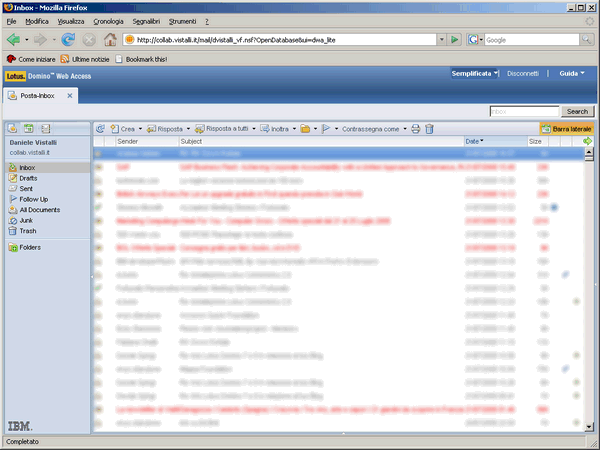Click the Bookmark this! bookmark
The width and height of the screenshot is (600, 450).
coord(141,59)
